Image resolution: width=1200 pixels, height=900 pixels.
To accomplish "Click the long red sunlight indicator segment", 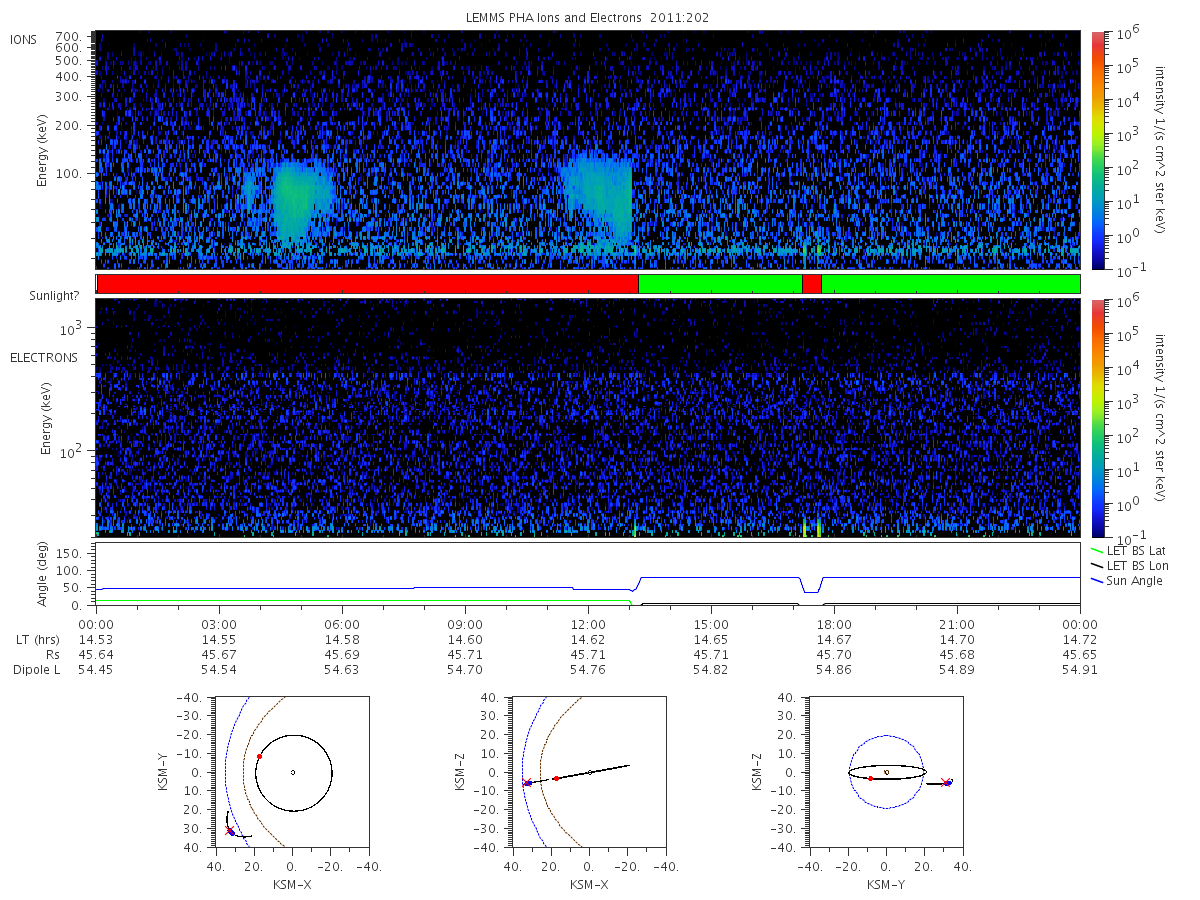I will [x=367, y=284].
